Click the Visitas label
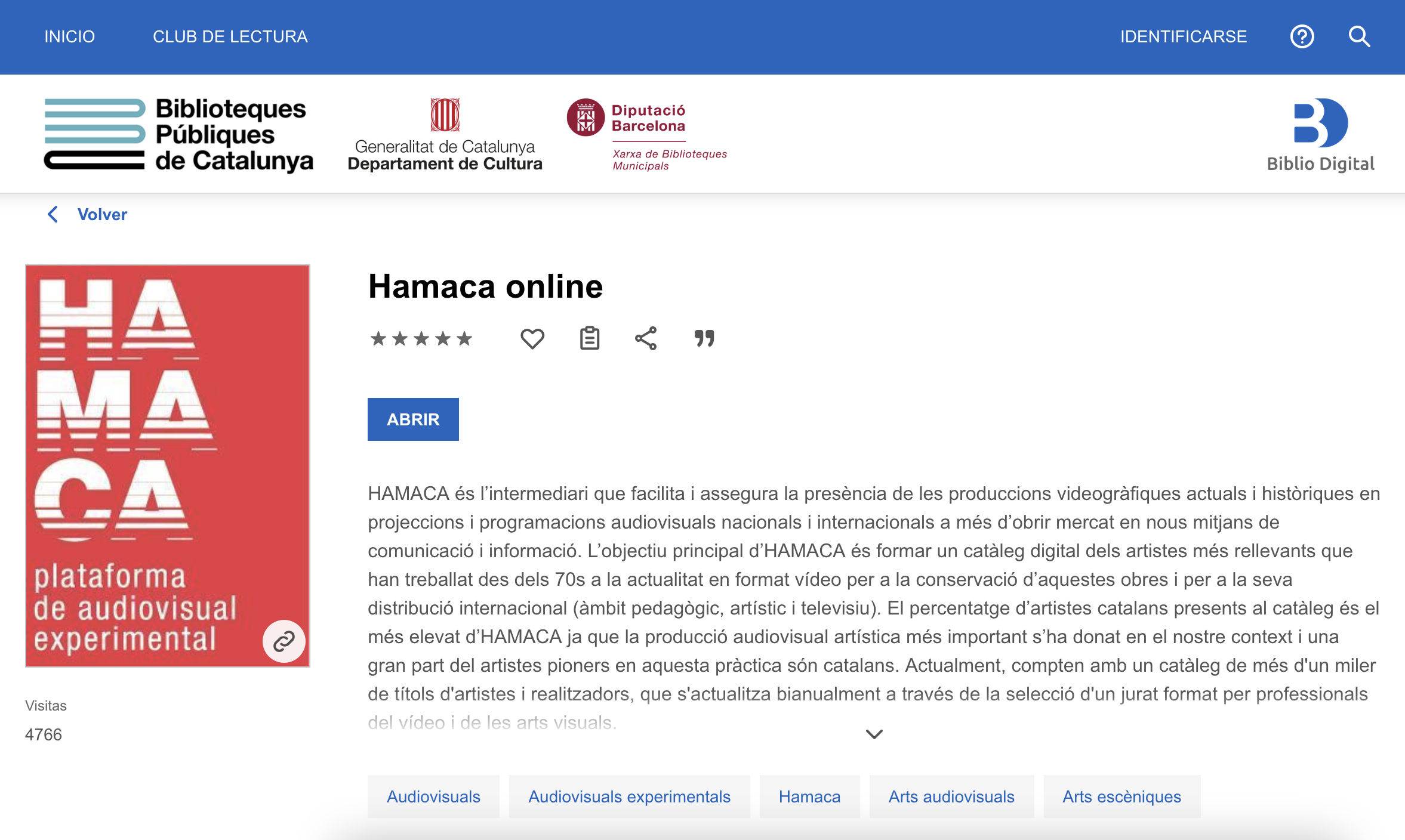 (x=46, y=706)
